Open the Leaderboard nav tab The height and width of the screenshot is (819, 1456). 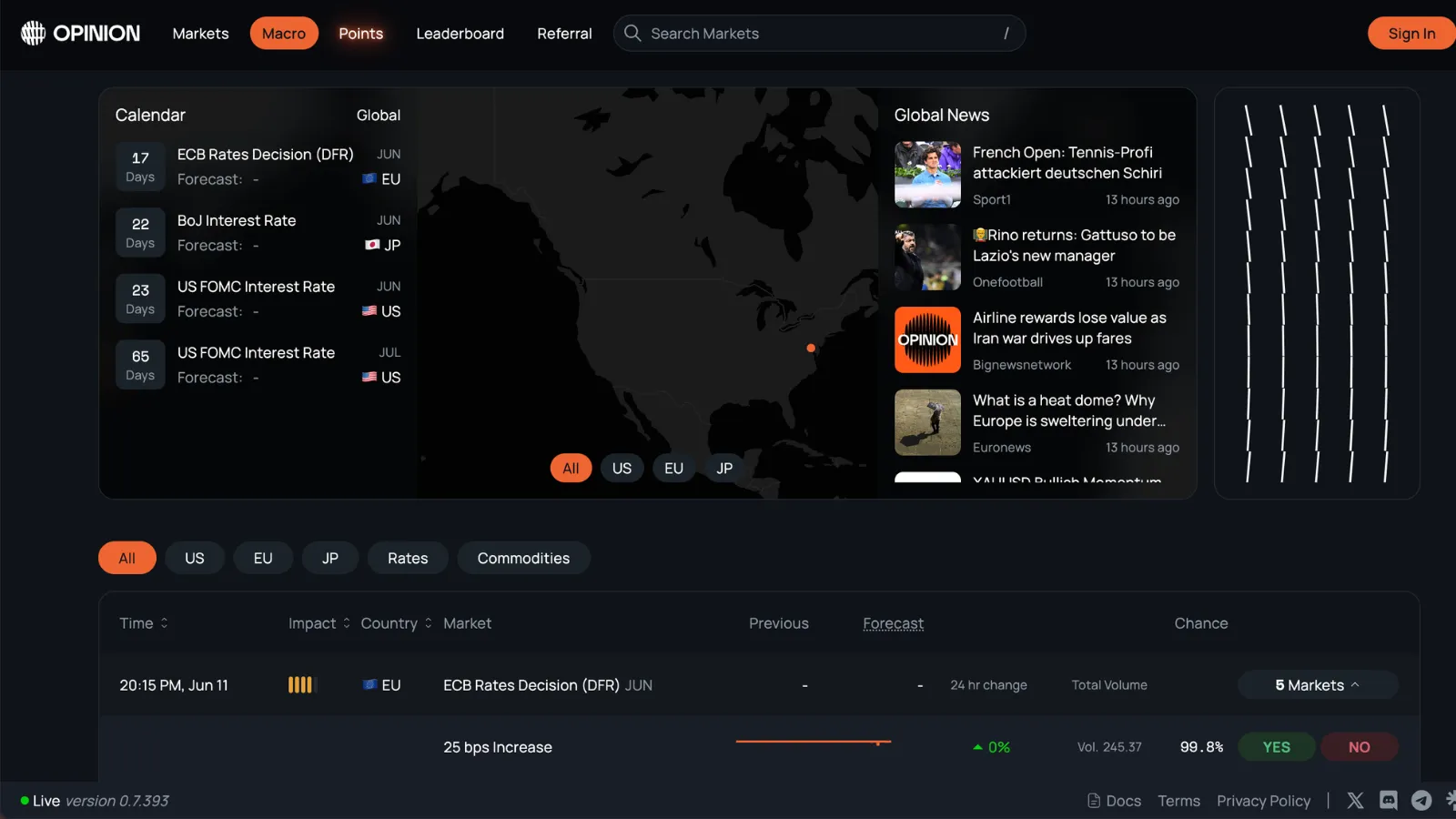pos(460,34)
